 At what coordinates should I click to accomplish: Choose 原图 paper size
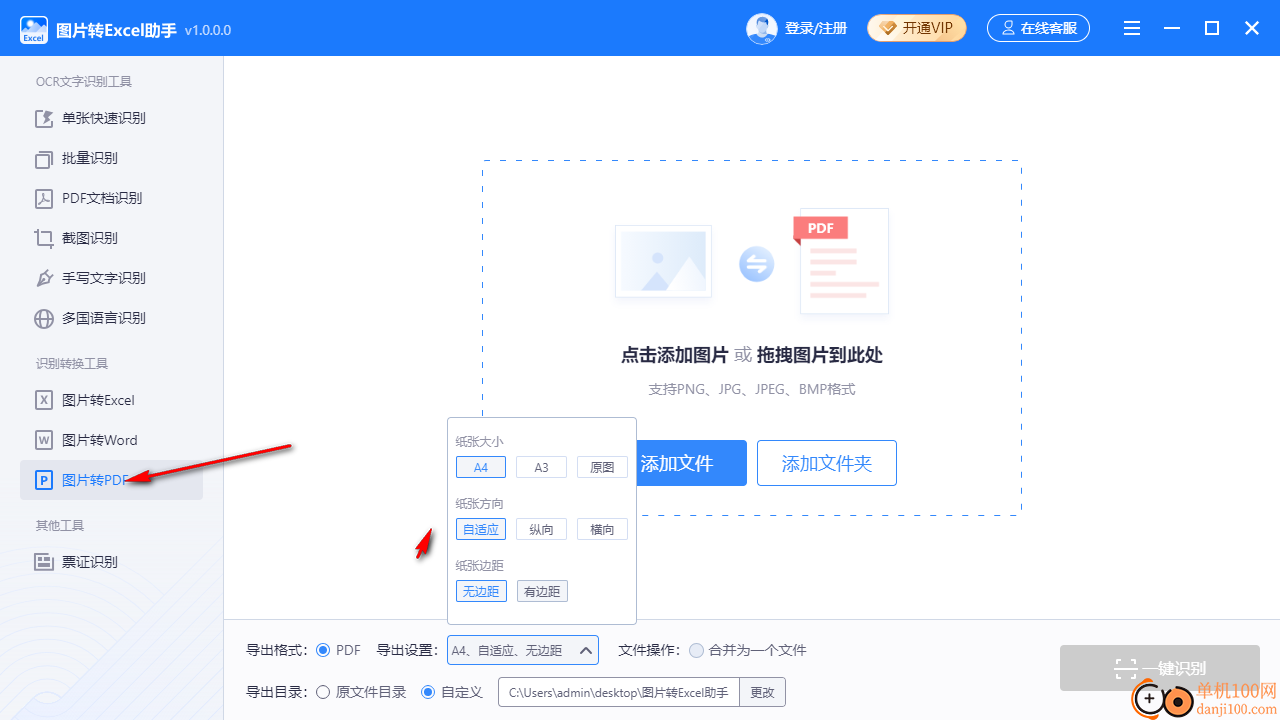click(602, 467)
